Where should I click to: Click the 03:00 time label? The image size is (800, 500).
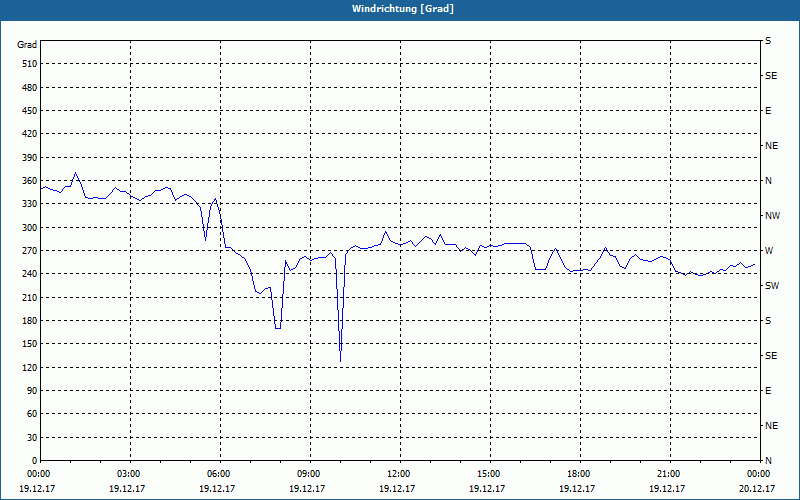pos(129,474)
